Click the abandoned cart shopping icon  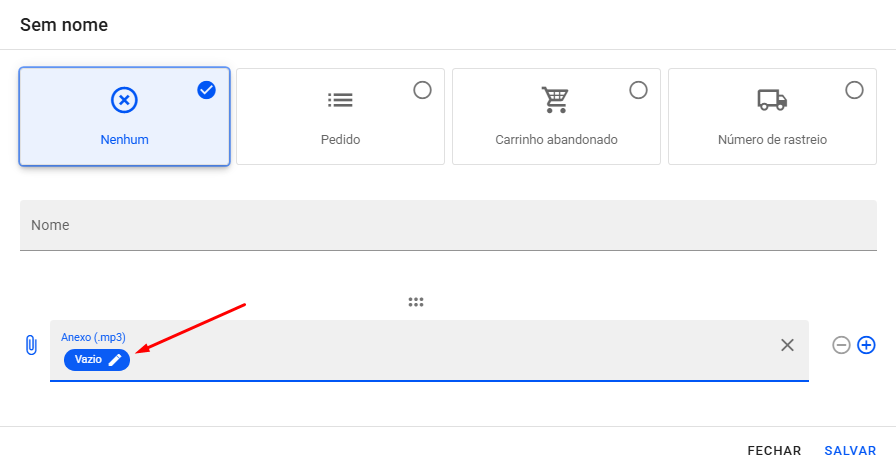[x=555, y=100]
